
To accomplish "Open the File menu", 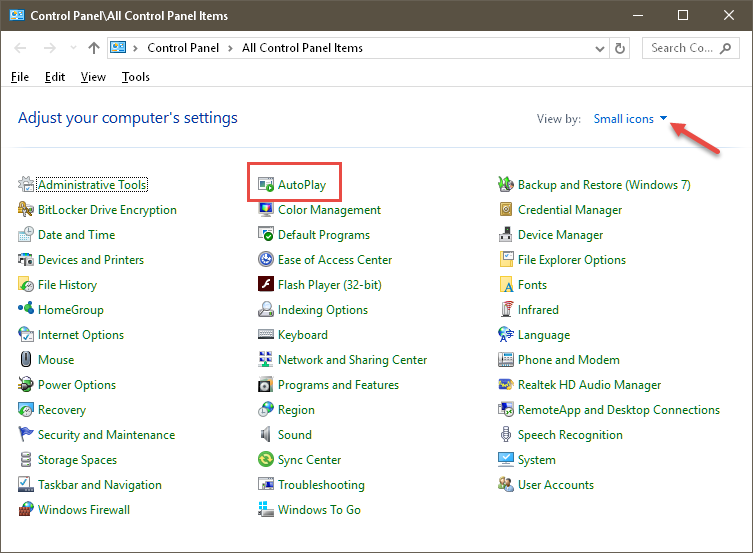I will [20, 77].
